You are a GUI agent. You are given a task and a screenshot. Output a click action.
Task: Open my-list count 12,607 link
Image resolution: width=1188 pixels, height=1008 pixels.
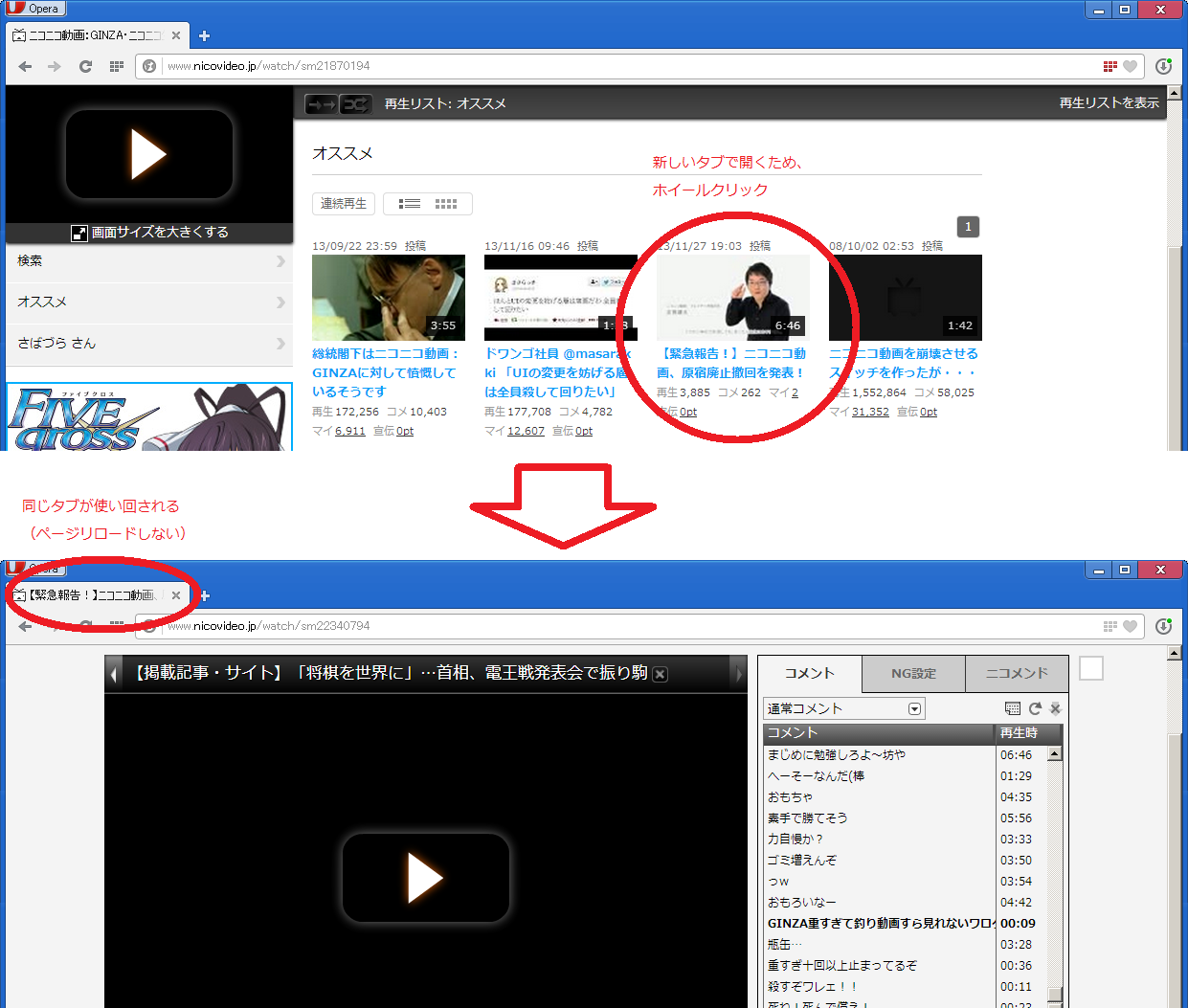pyautogui.click(x=526, y=432)
